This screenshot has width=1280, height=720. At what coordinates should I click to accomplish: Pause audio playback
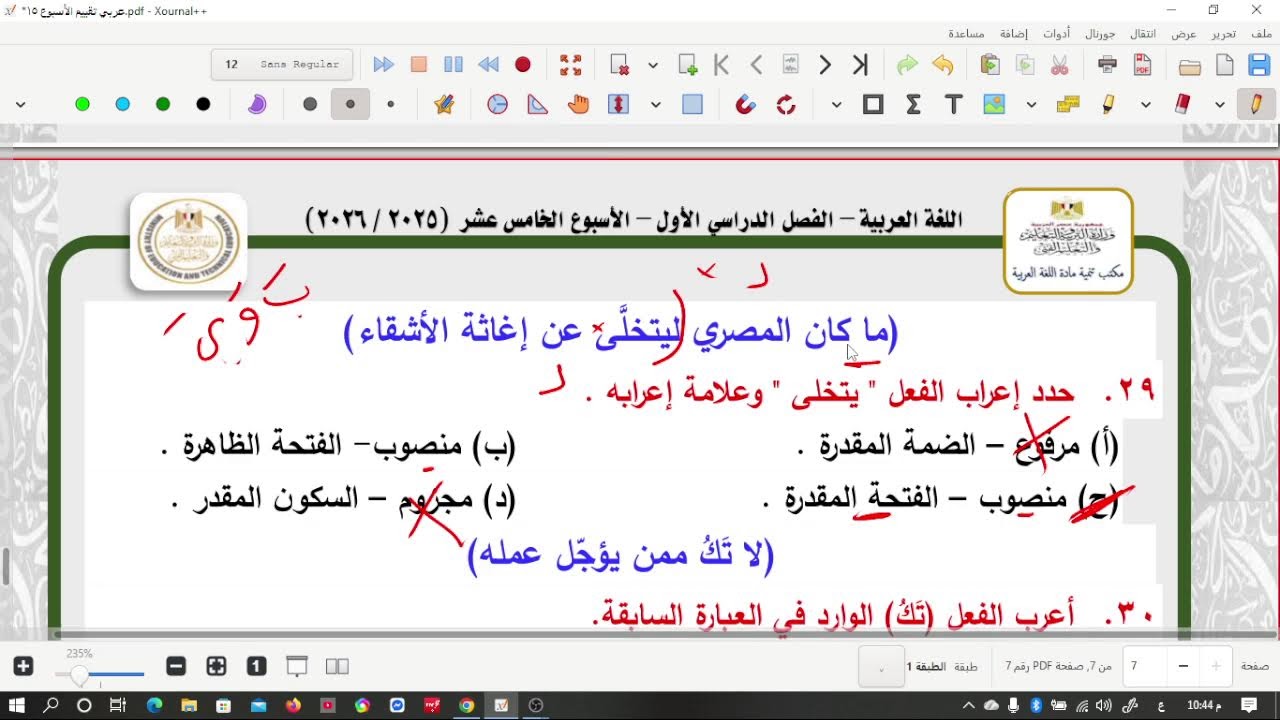click(453, 65)
